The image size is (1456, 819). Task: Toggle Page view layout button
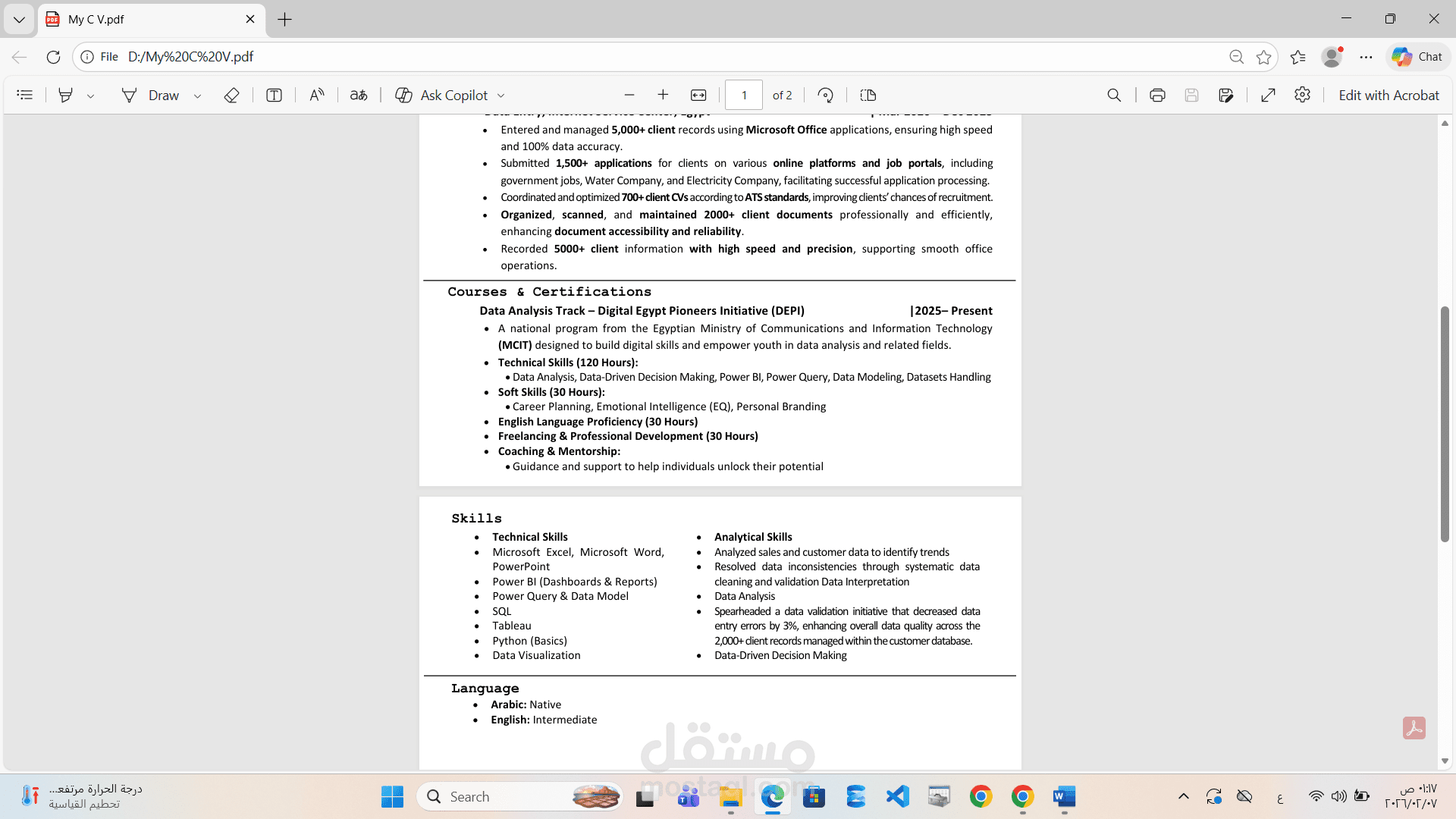(868, 95)
